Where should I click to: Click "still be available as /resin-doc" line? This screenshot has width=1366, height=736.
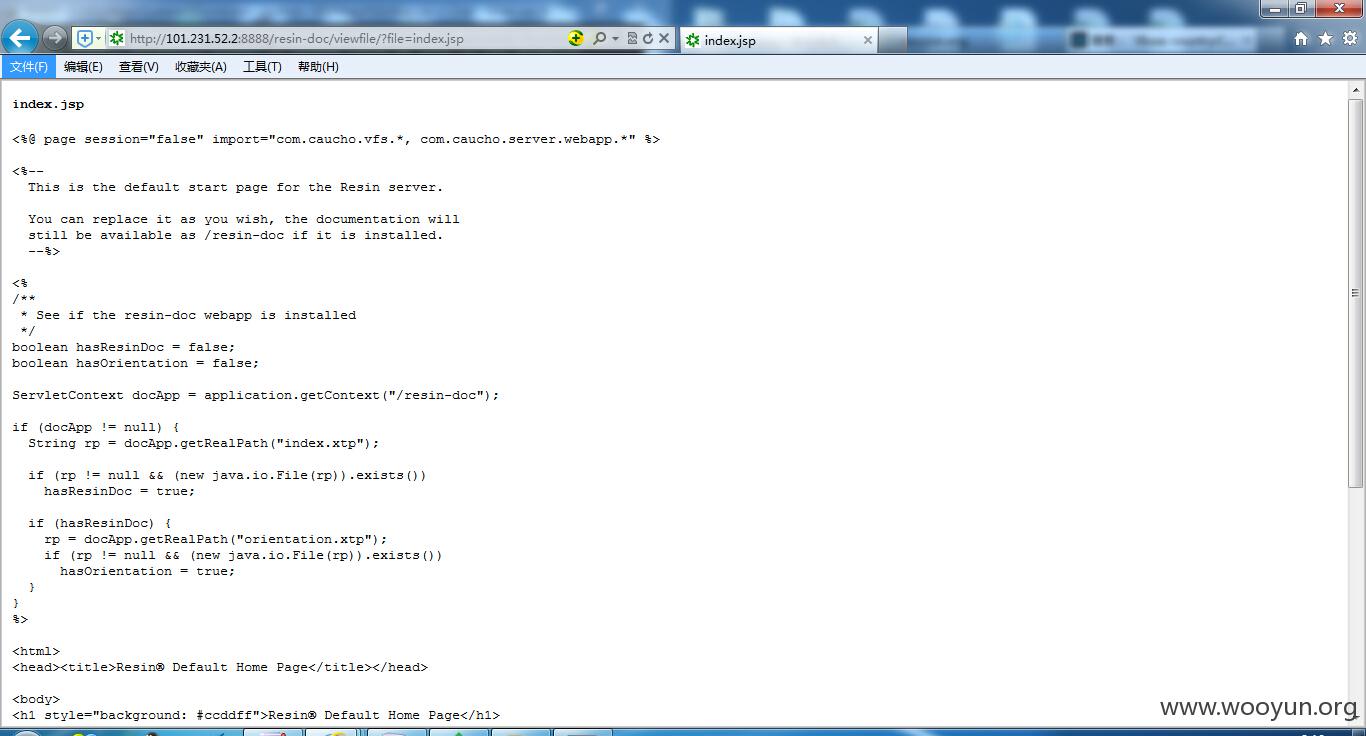click(235, 235)
